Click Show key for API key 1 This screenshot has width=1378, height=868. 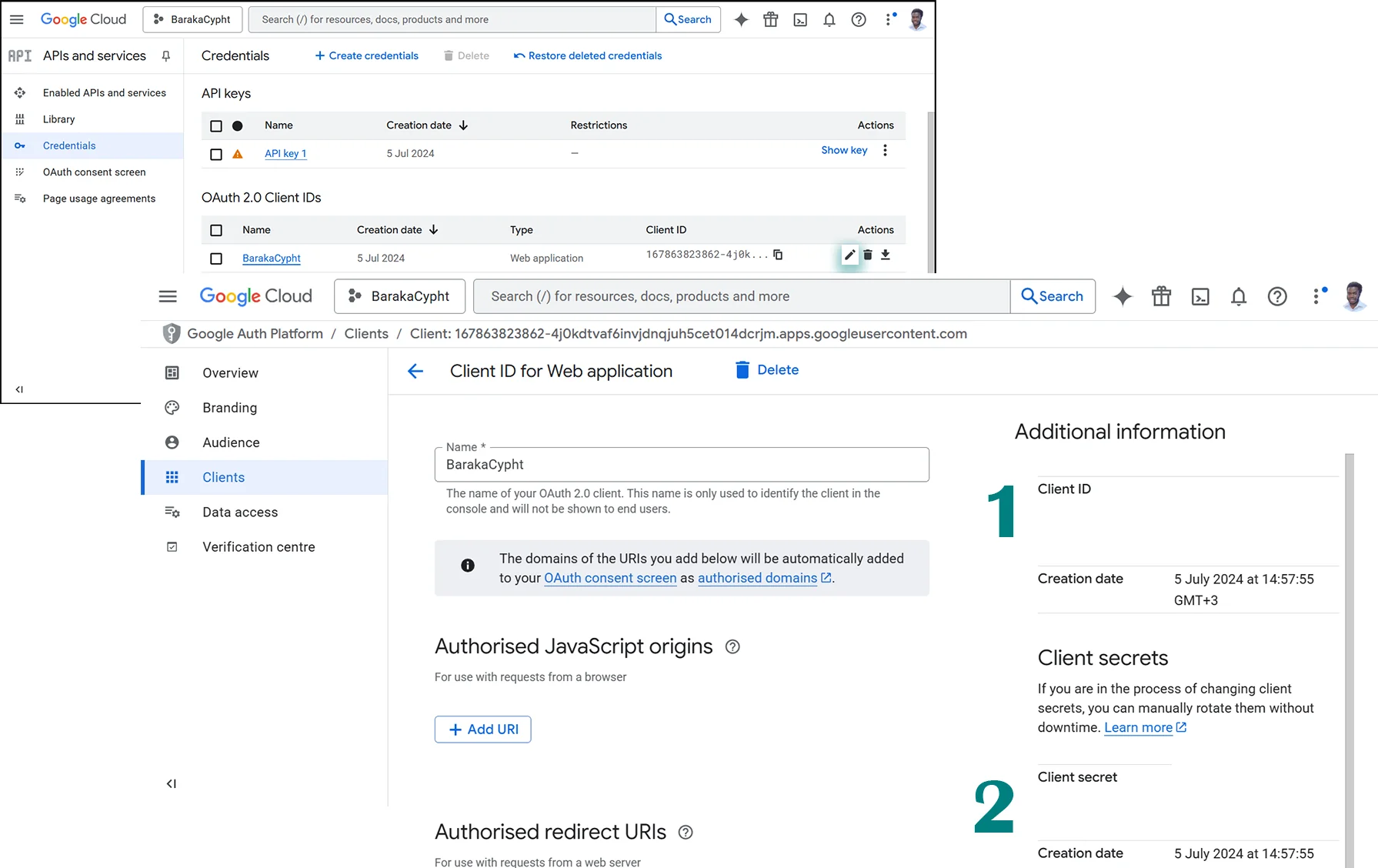click(844, 150)
